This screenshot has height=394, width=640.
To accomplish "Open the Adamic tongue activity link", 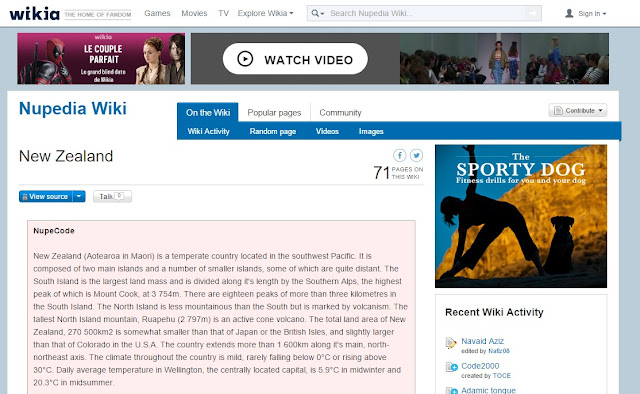I will pos(489,390).
